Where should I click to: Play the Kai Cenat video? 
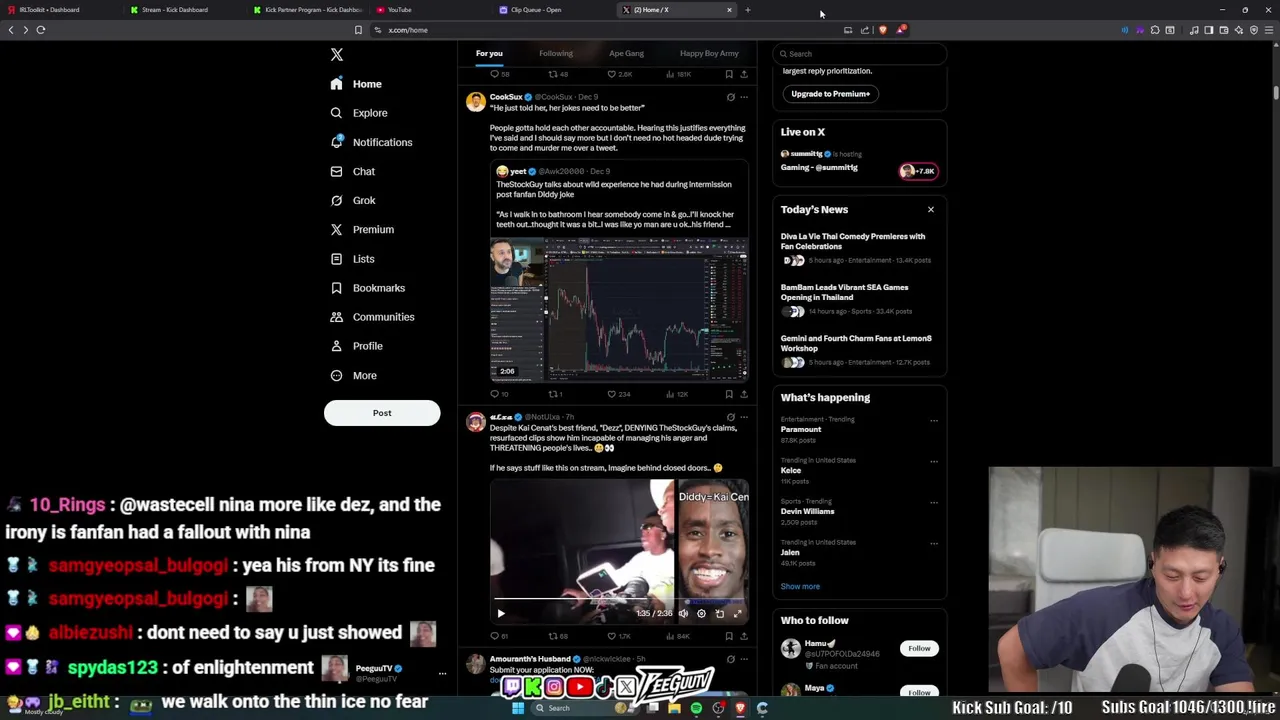point(501,613)
